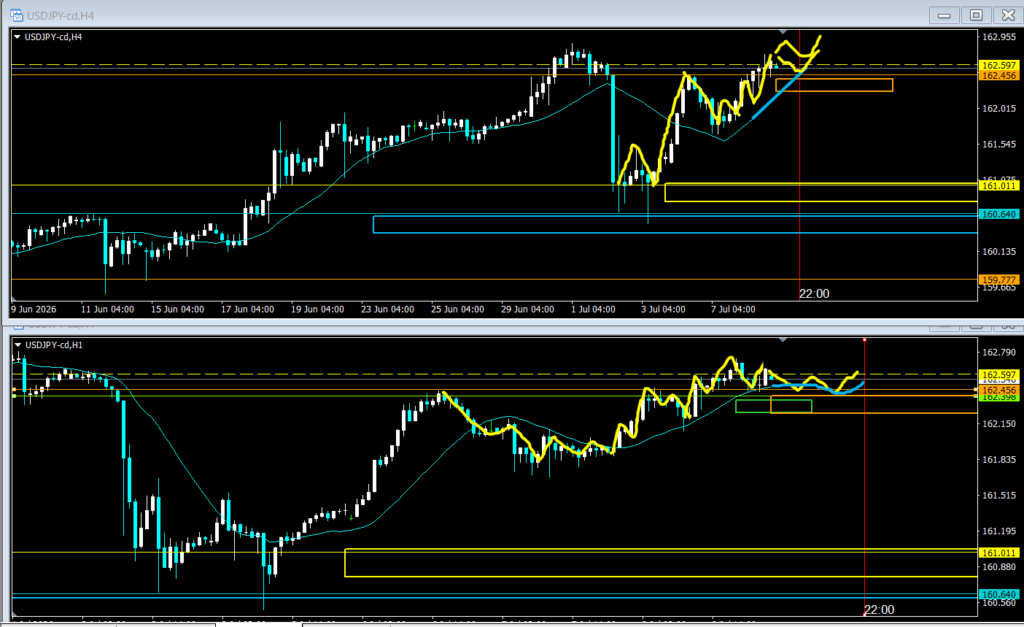Select the 161.011 yellow price label on H4

click(999, 186)
